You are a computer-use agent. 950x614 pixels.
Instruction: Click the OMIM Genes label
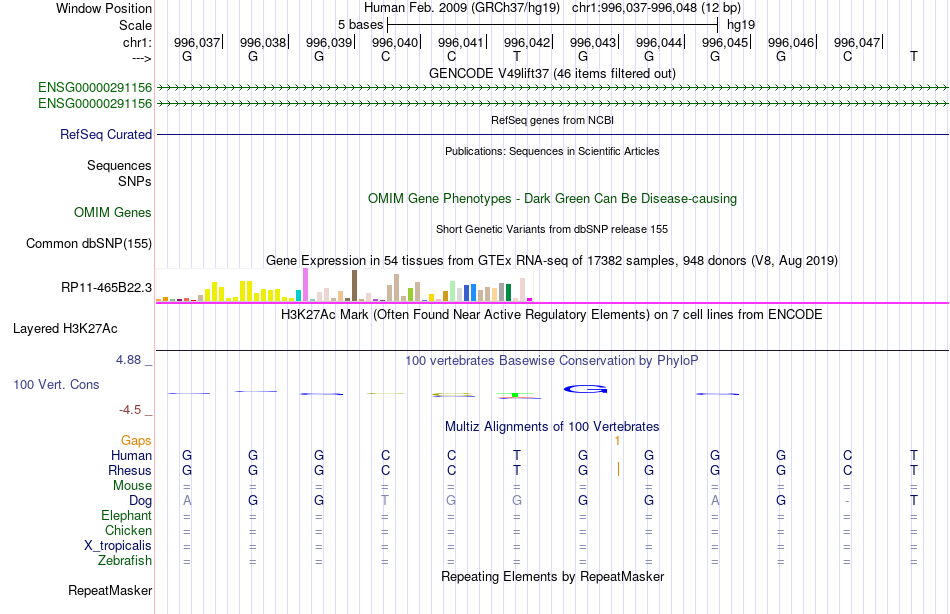pyautogui.click(x=112, y=212)
